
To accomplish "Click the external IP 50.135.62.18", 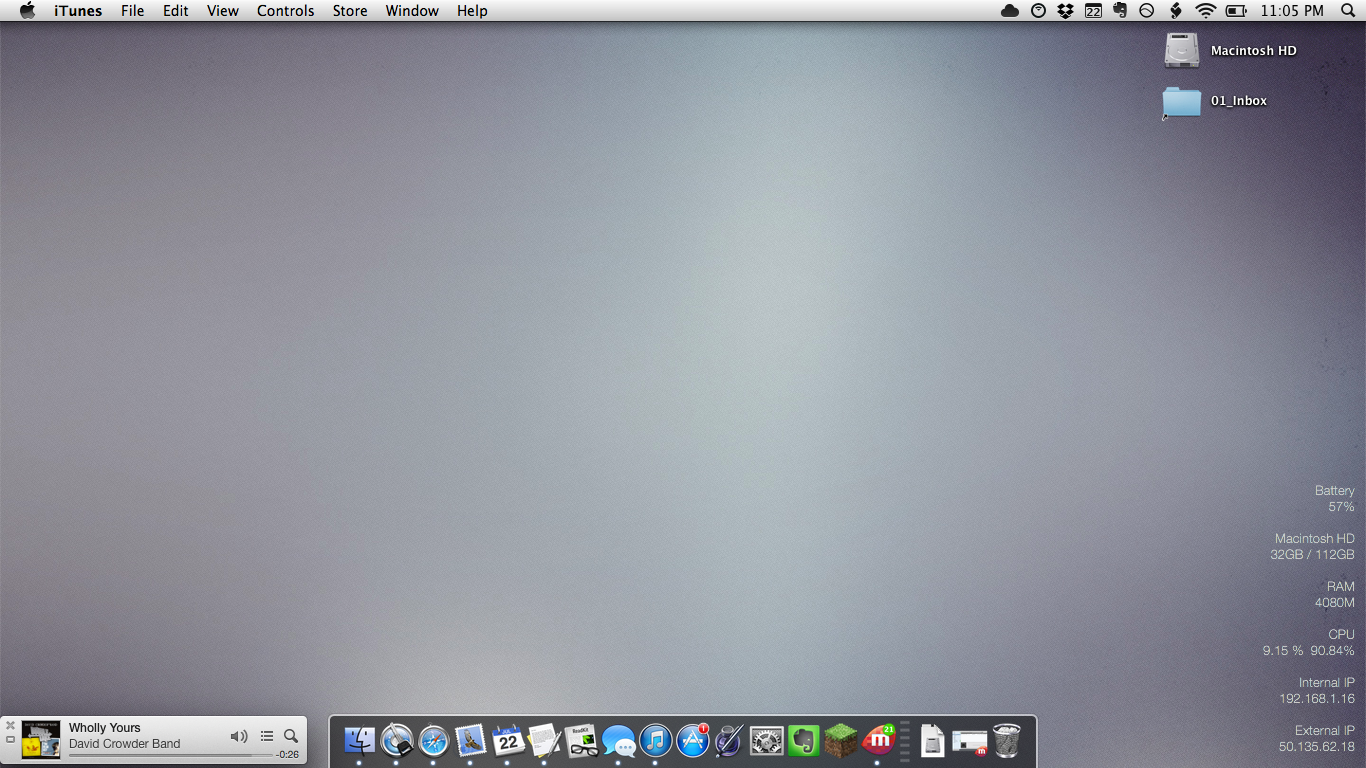I will 1317,747.
